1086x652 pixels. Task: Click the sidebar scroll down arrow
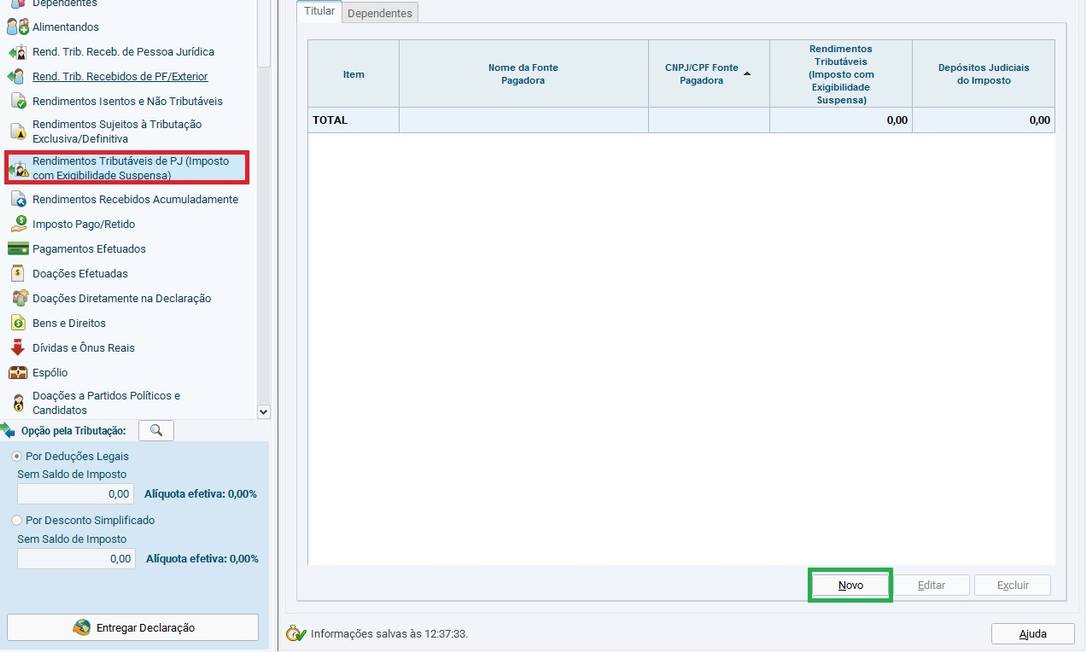[x=263, y=411]
